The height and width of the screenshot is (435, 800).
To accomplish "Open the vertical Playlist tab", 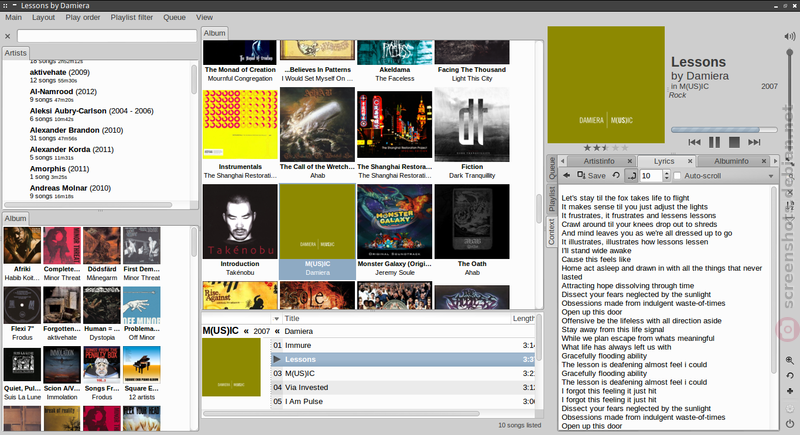I will tap(552, 199).
